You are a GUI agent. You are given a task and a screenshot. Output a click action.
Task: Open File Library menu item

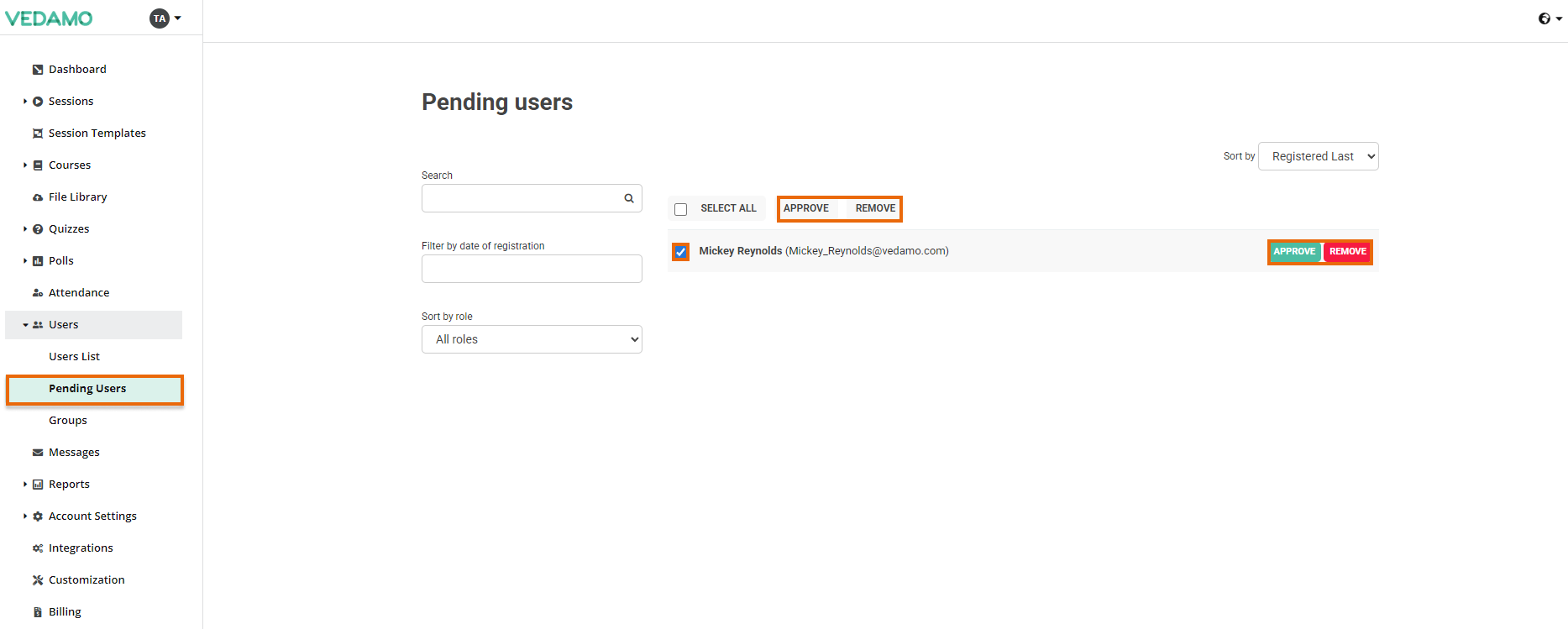pyautogui.click(x=78, y=197)
